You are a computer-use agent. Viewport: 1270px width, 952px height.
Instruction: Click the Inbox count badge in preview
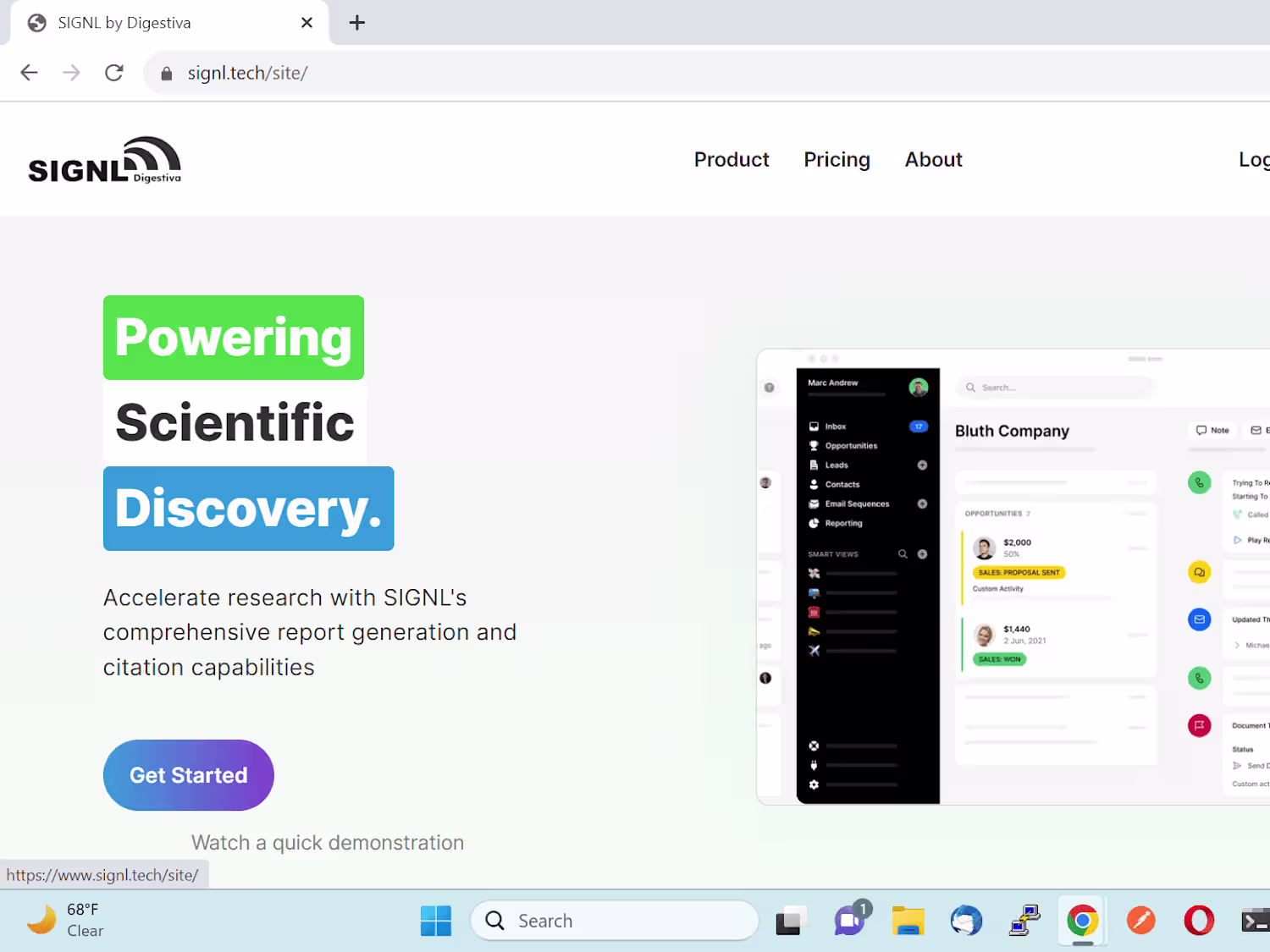click(919, 426)
